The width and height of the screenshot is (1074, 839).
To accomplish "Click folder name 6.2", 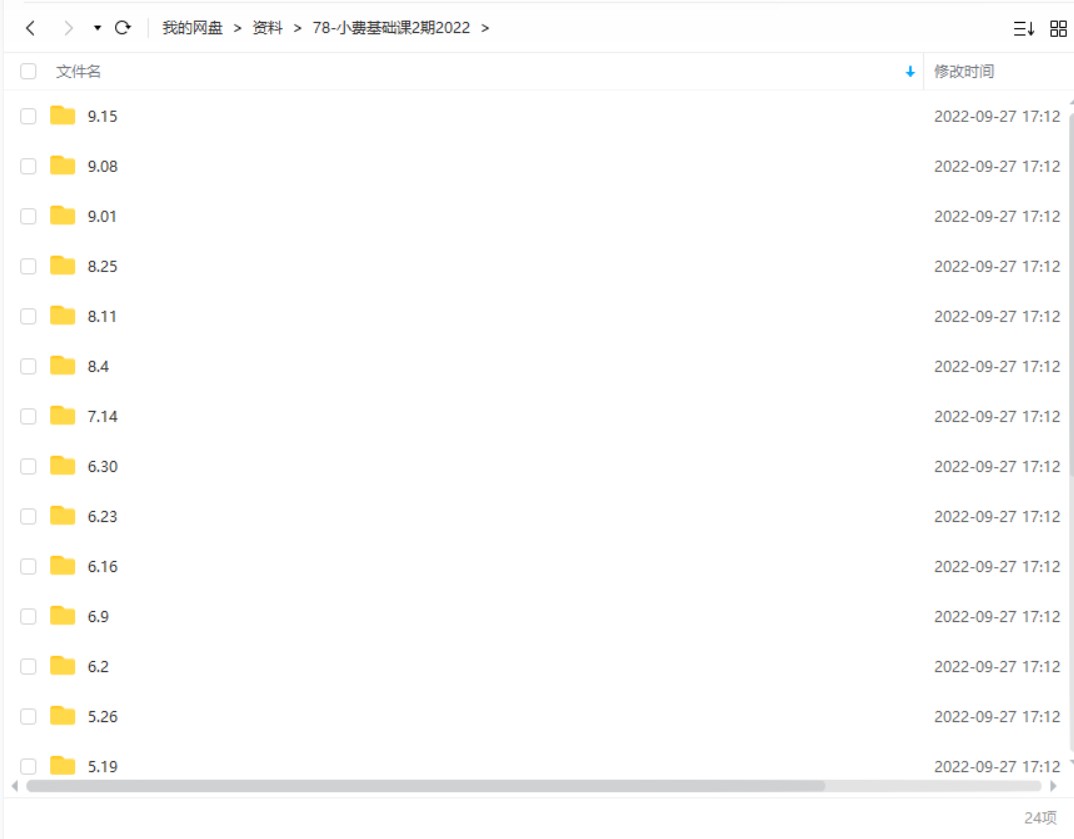I will [x=98, y=666].
